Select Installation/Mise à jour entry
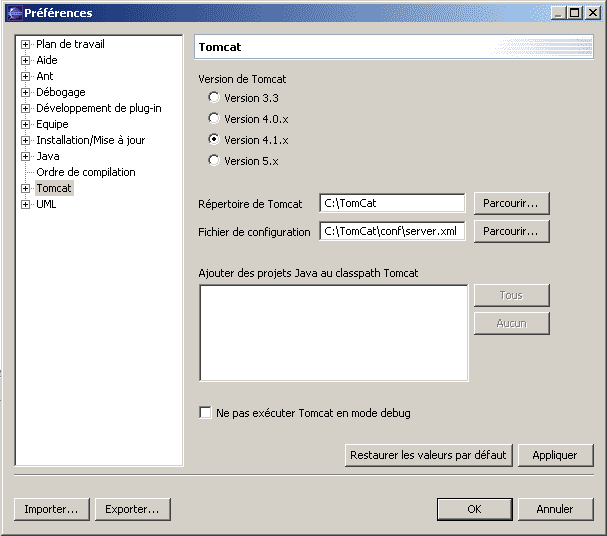The height and width of the screenshot is (536, 607). pyautogui.click(x=90, y=140)
